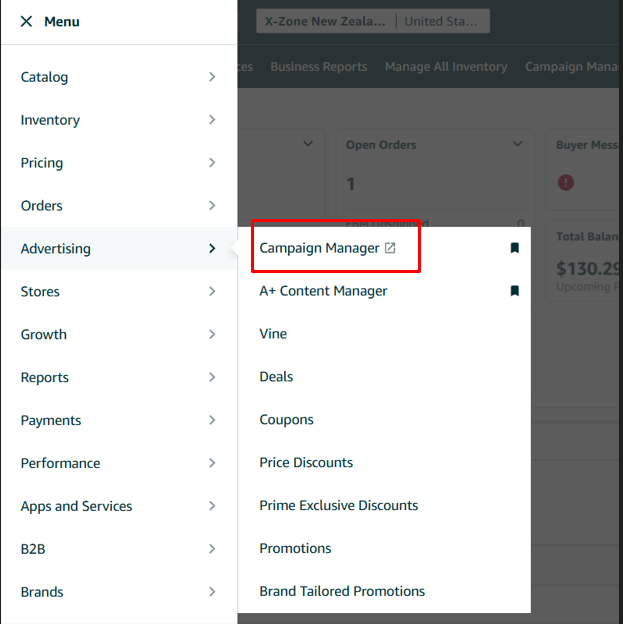Click the red buyer messages alert icon
Screen dimensions: 623x624
tap(566, 182)
